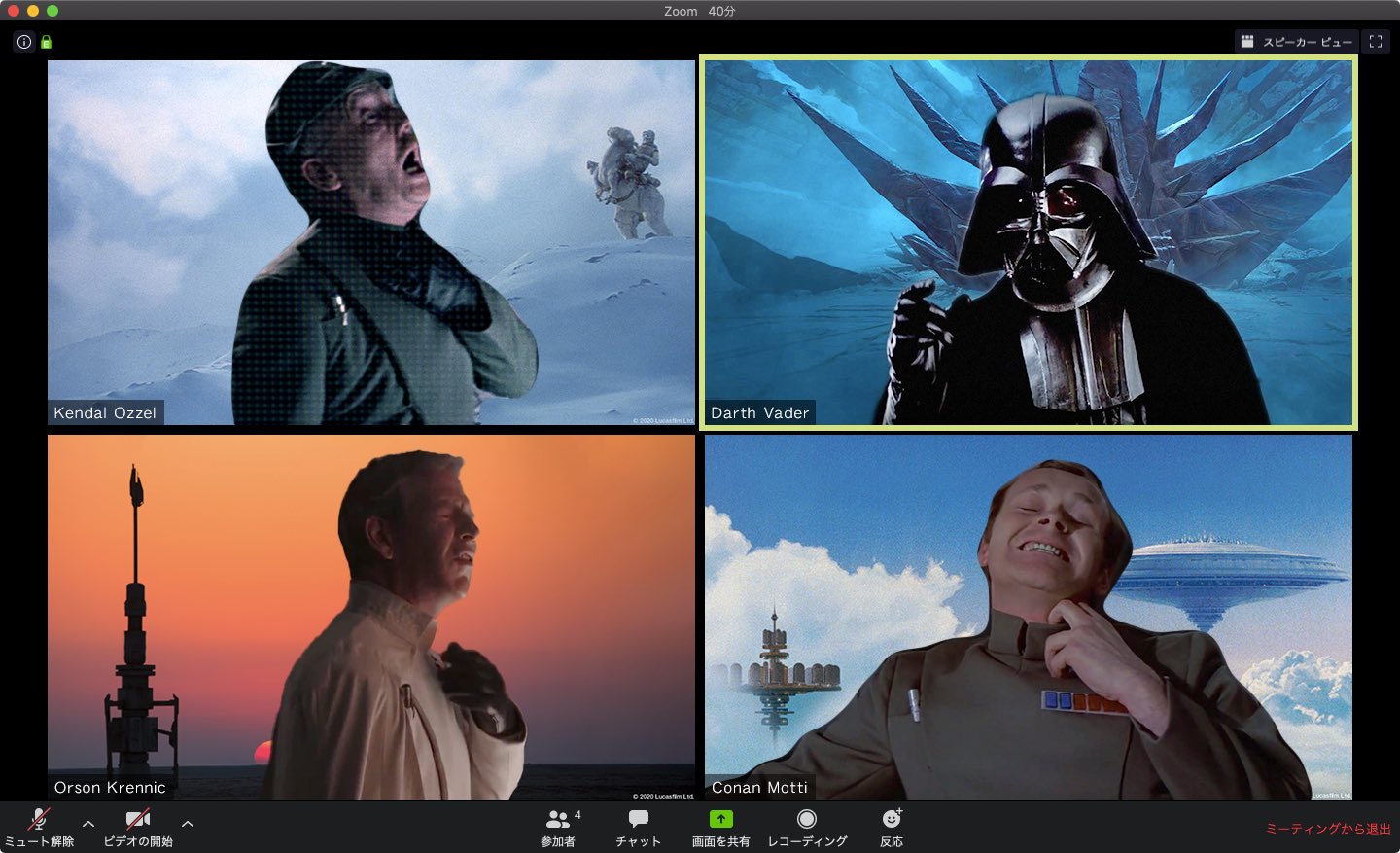Close the Zoom window
This screenshot has height=853, width=1400.
click(x=14, y=11)
